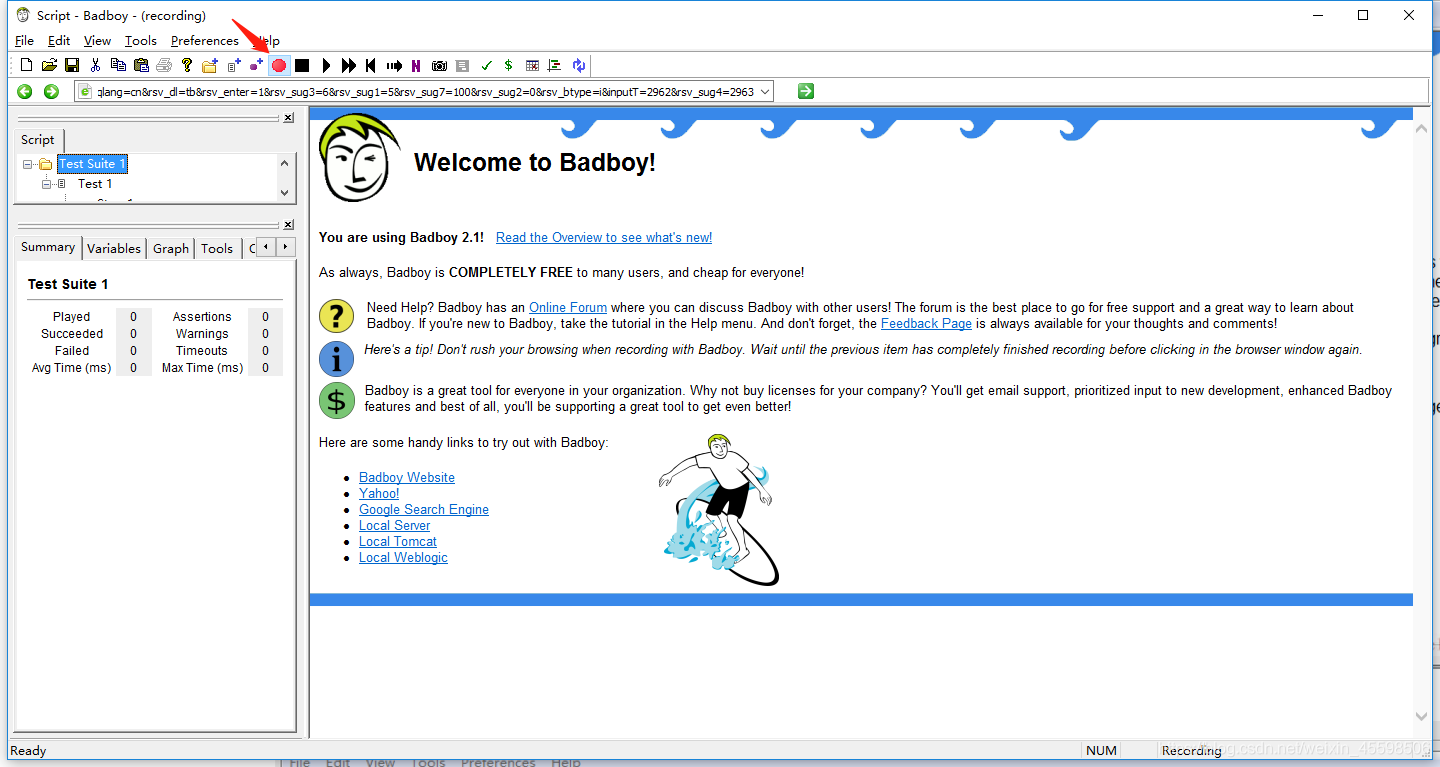
Task: Toggle the red Record button
Action: click(279, 65)
